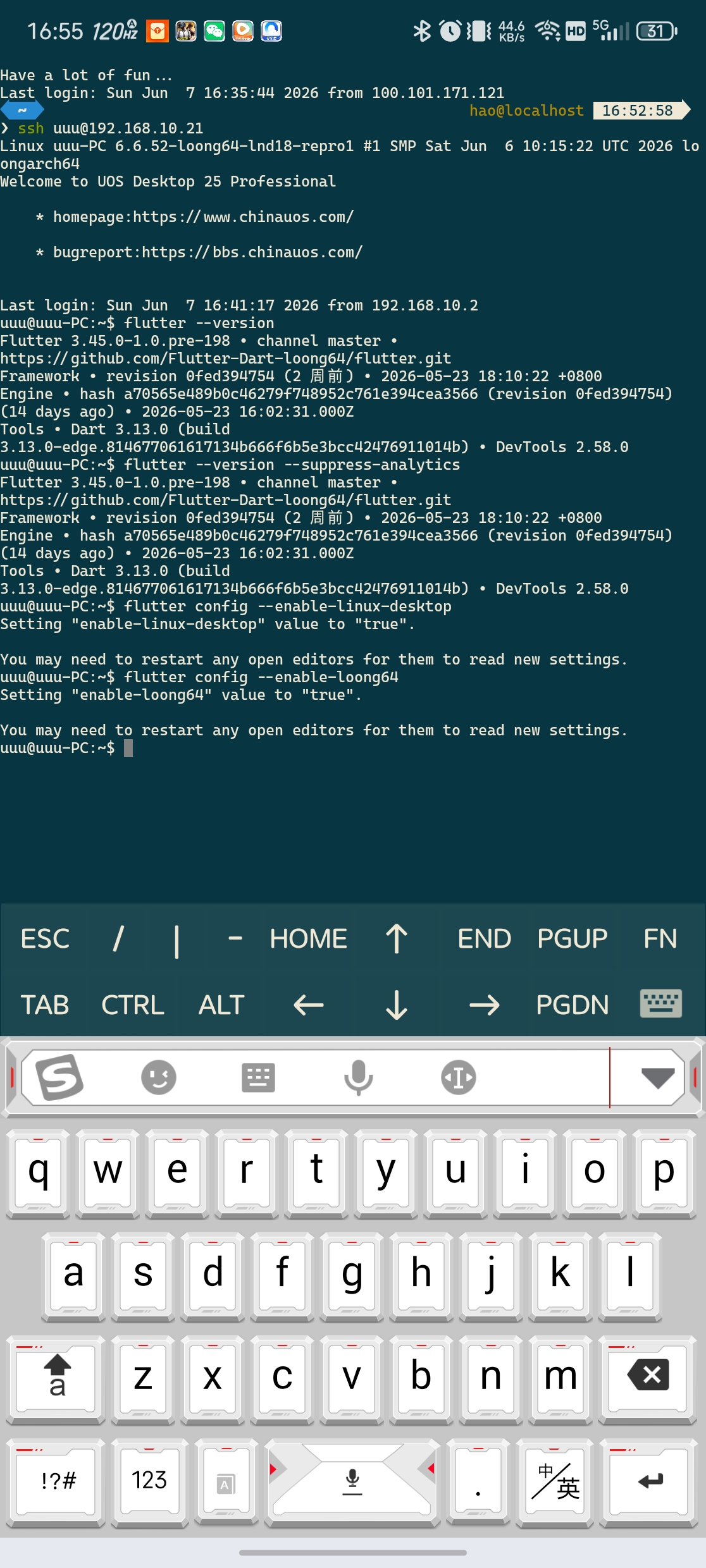Tap the down arrow extra key
Screen dimensions: 706x1568
[397, 1005]
